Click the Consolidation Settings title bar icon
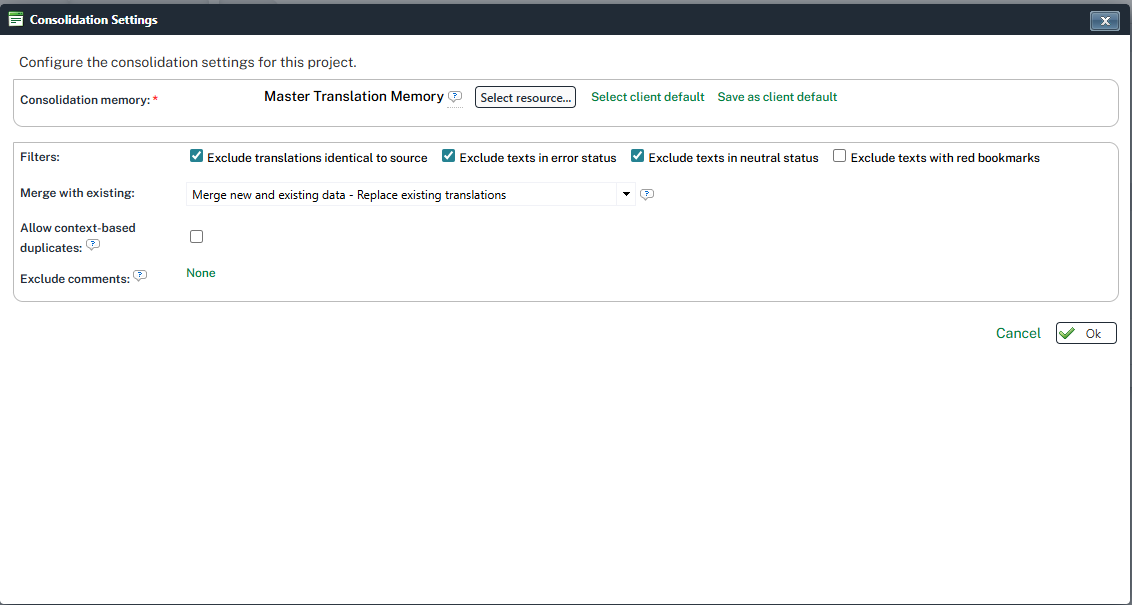The image size is (1132, 605). [15, 18]
